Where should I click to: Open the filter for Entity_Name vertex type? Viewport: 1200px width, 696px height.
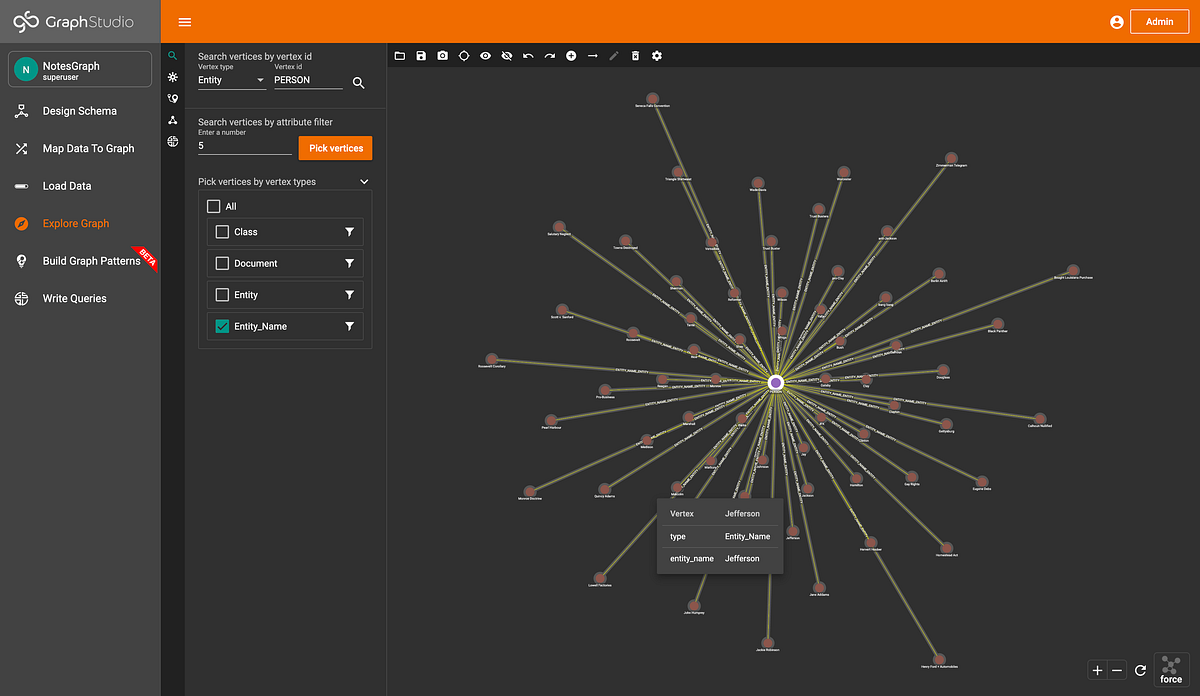[349, 326]
